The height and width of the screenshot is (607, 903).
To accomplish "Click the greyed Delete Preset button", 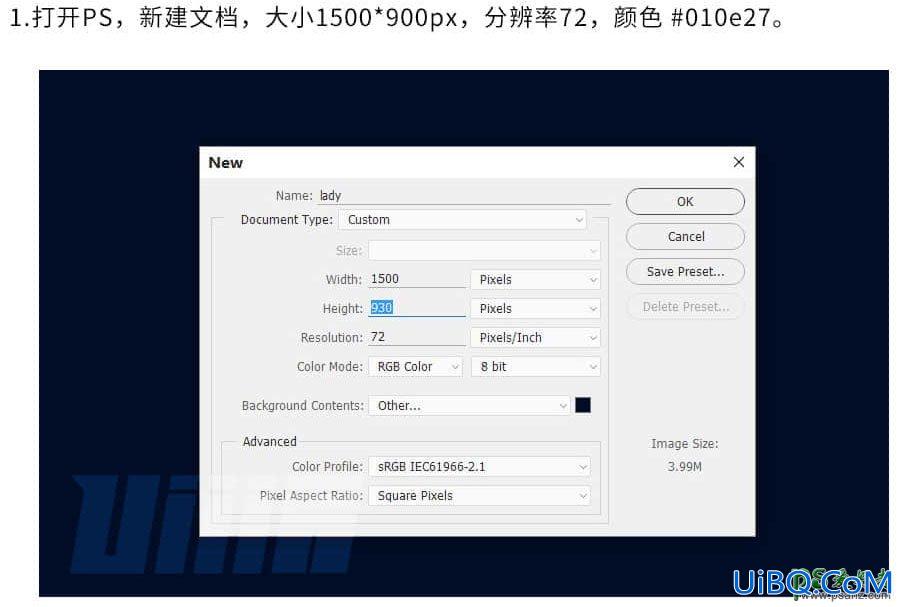I will click(685, 306).
